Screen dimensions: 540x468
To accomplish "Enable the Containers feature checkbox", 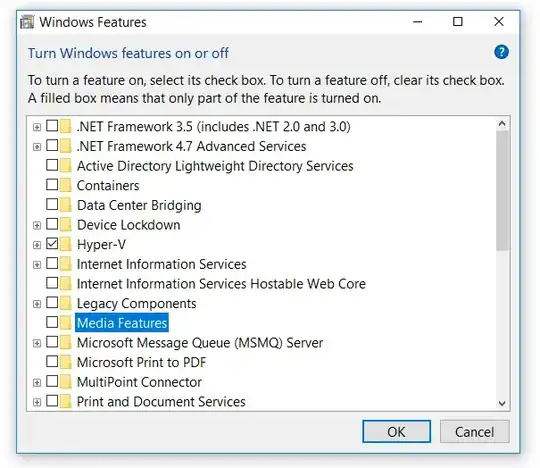I will click(x=52, y=185).
